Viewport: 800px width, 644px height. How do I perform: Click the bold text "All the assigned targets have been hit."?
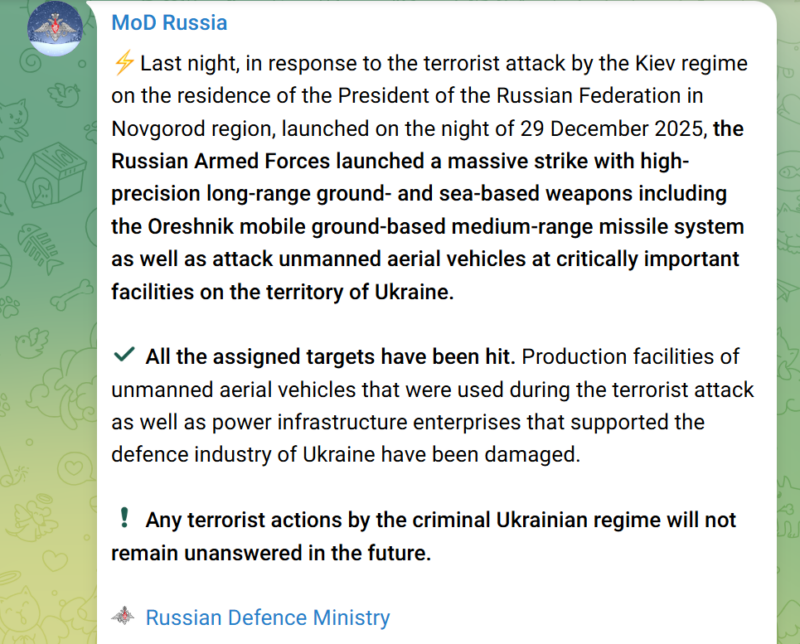pos(330,357)
